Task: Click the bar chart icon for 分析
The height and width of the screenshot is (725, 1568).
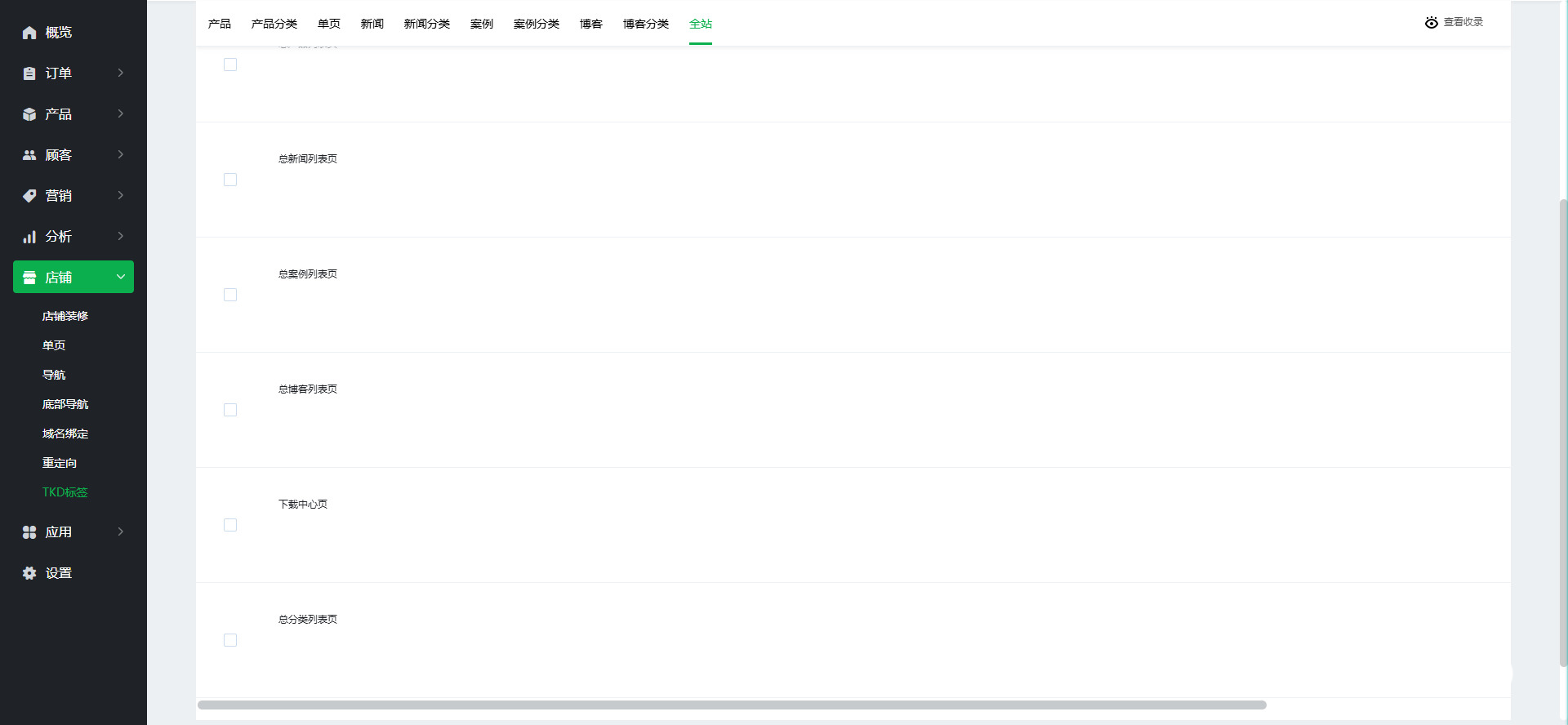Action: (x=29, y=237)
